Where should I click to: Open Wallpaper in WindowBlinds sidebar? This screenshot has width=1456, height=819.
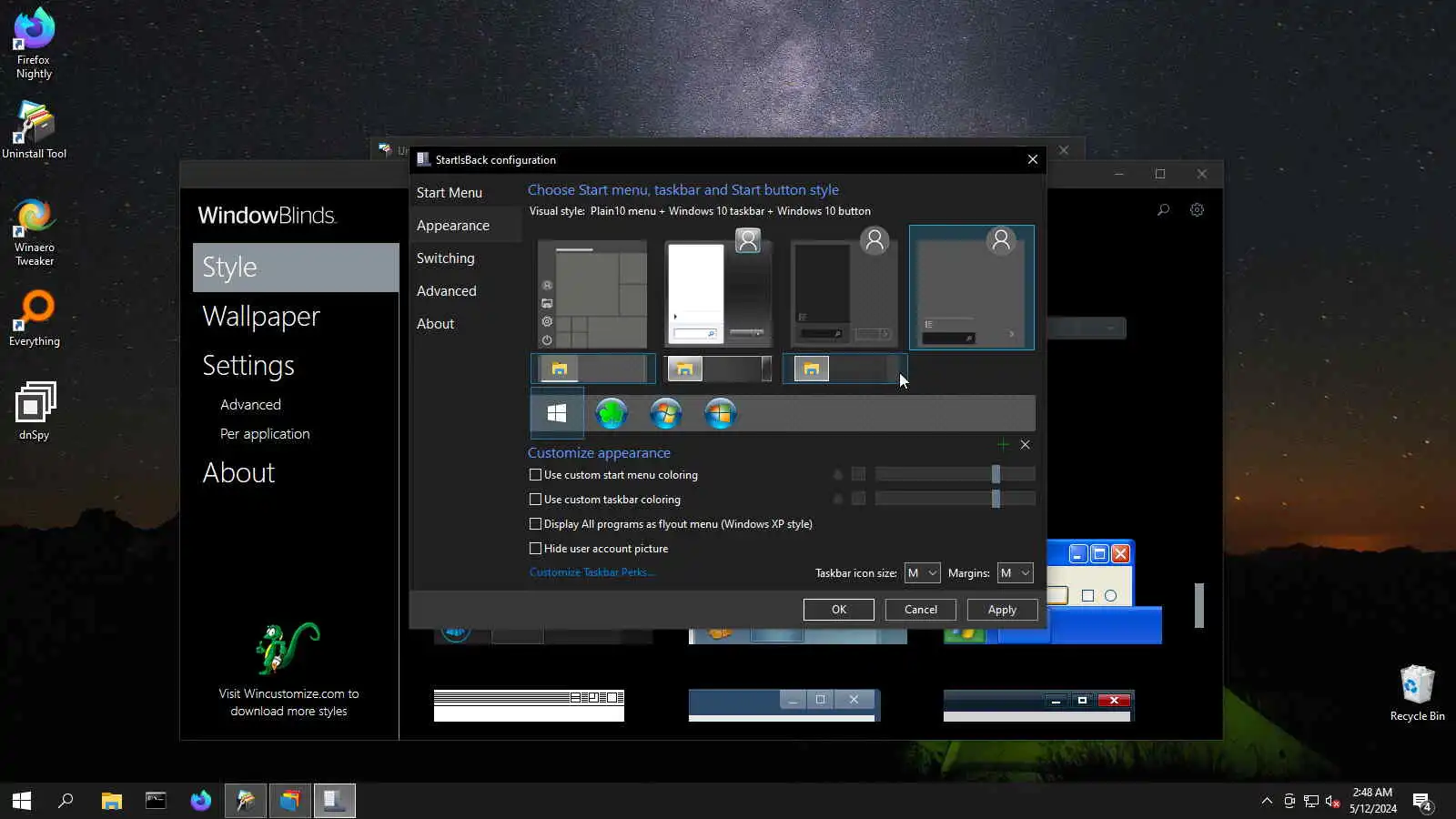261,317
